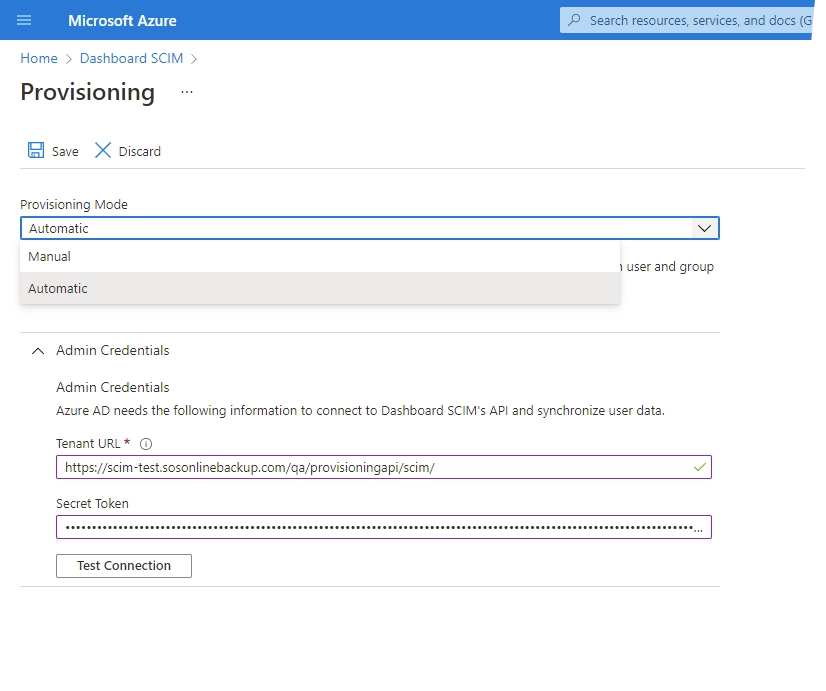Click the Tenant URL info icon
826x691 pixels.
146,444
